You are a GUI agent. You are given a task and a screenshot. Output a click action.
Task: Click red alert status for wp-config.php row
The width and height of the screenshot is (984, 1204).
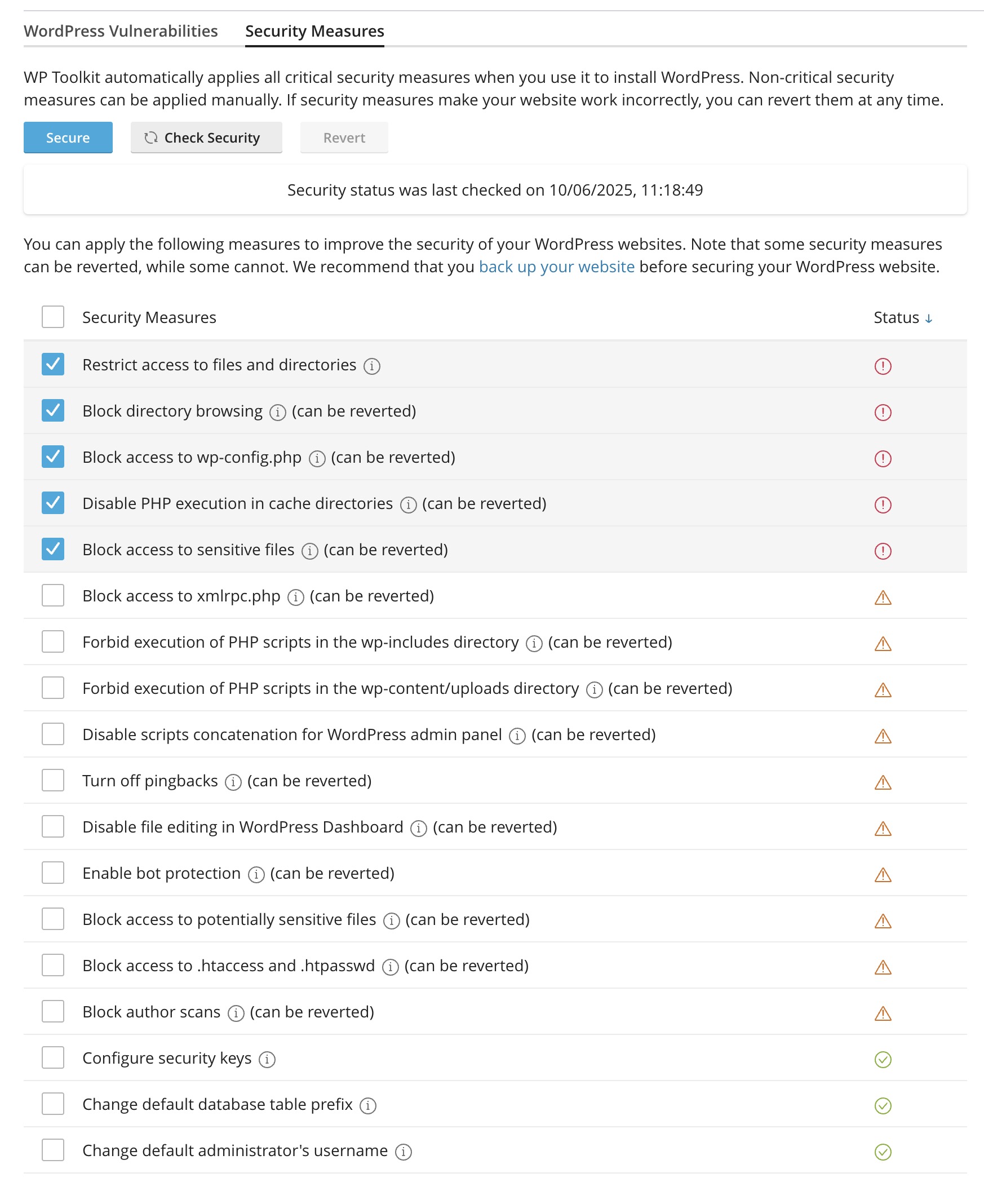point(883,458)
